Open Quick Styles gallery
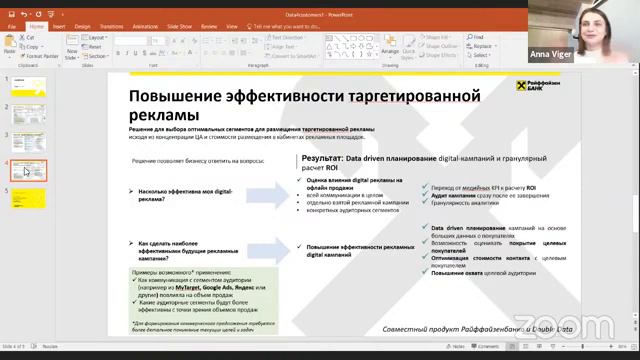This screenshot has height=360, width=640. (408, 48)
